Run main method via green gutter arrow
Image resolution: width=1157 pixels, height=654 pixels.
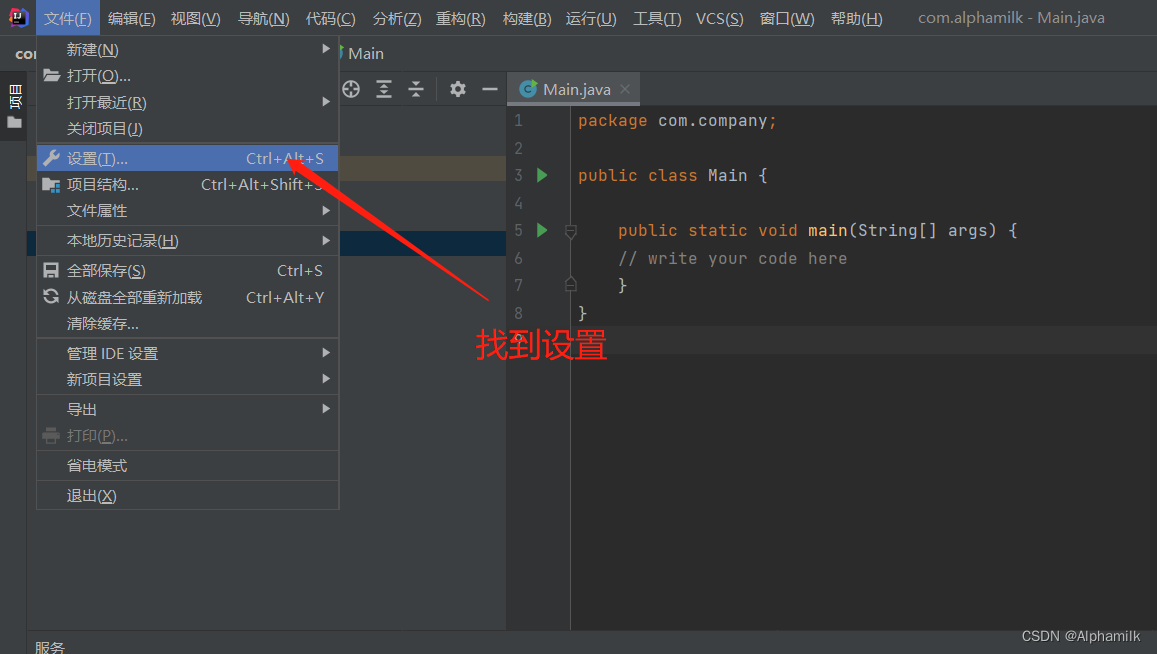coord(541,230)
